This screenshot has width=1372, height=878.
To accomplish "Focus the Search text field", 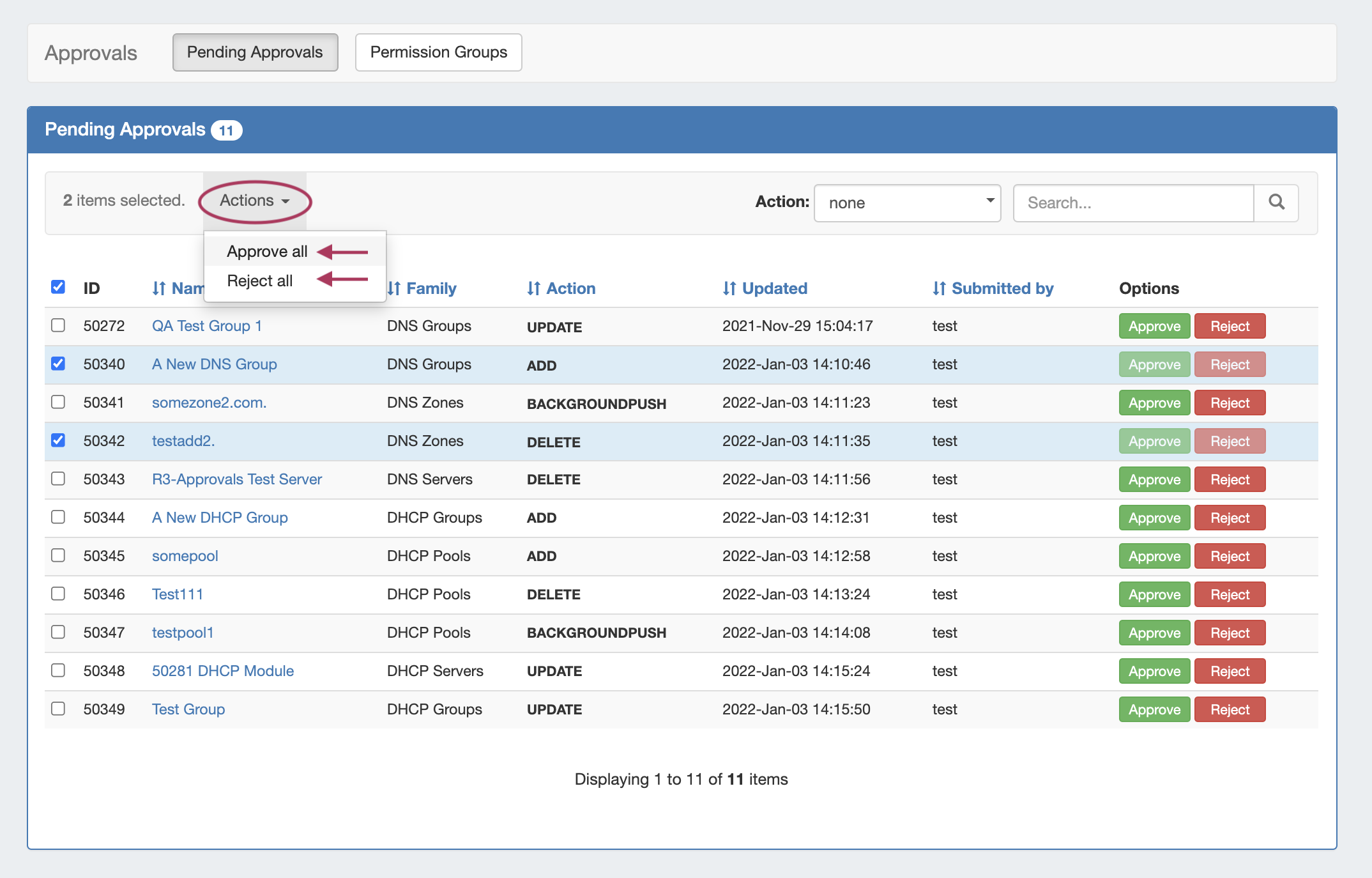I will [1133, 203].
